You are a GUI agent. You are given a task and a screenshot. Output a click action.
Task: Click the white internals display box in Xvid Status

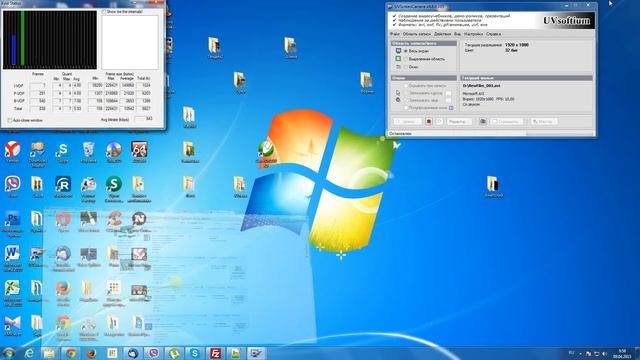click(x=130, y=42)
